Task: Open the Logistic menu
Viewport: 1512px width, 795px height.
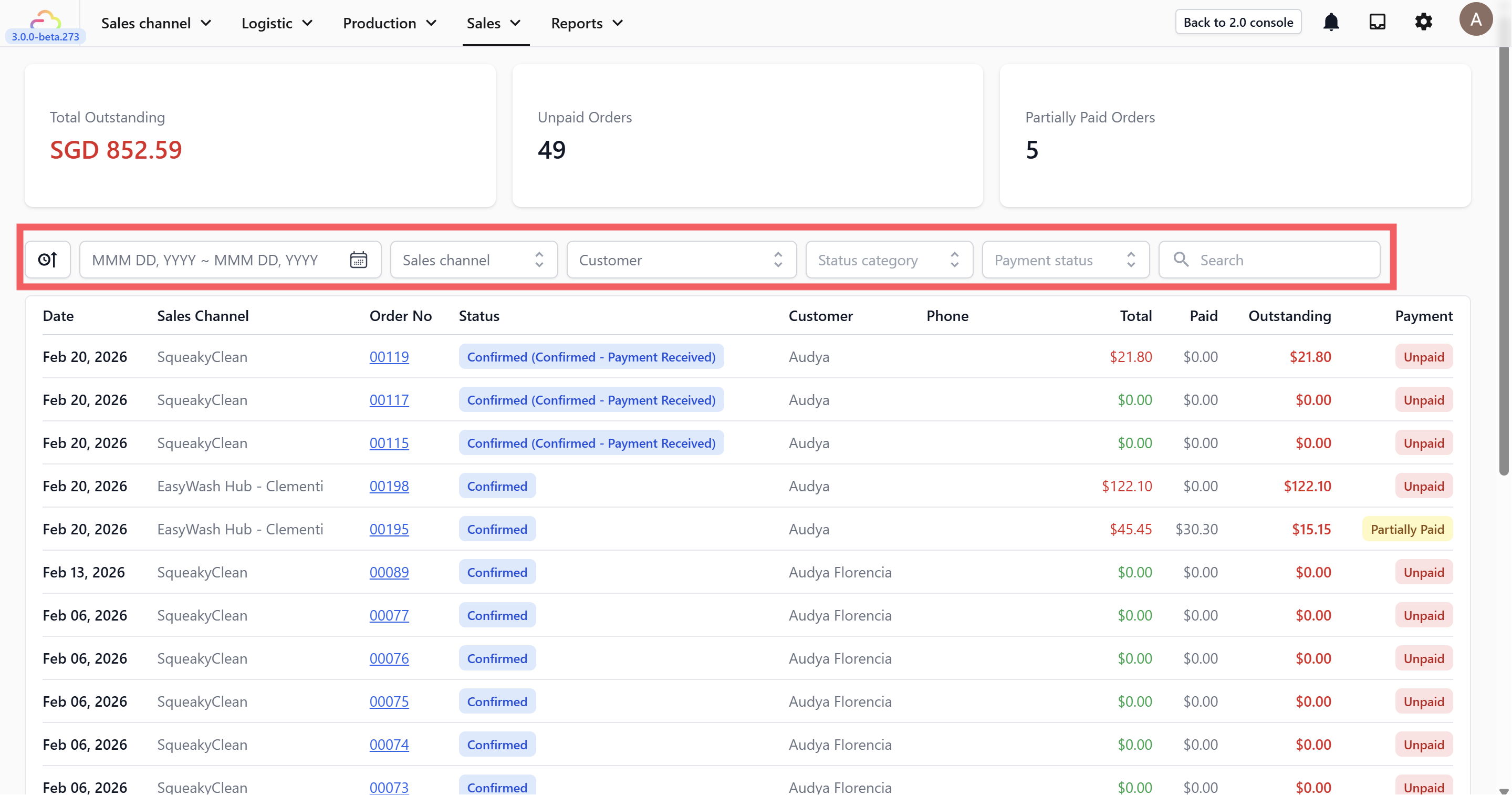Action: tap(276, 24)
